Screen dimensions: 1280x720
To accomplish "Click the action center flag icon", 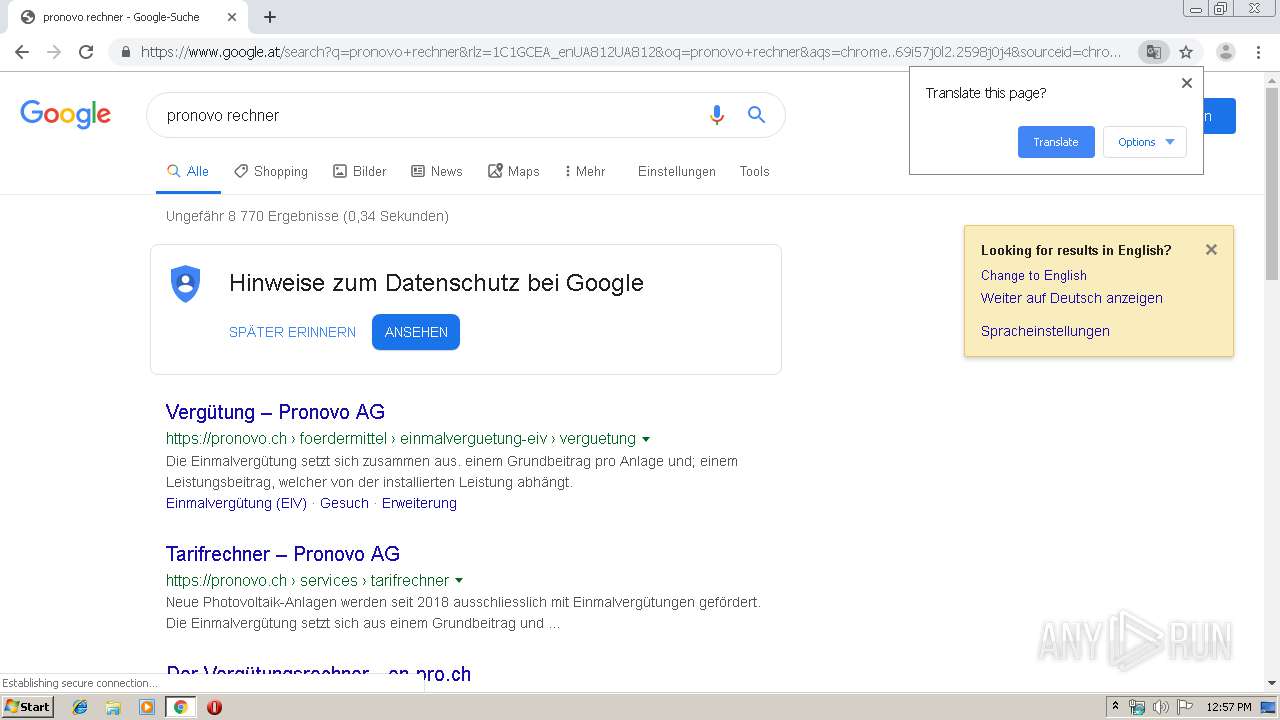I will 1184,707.
